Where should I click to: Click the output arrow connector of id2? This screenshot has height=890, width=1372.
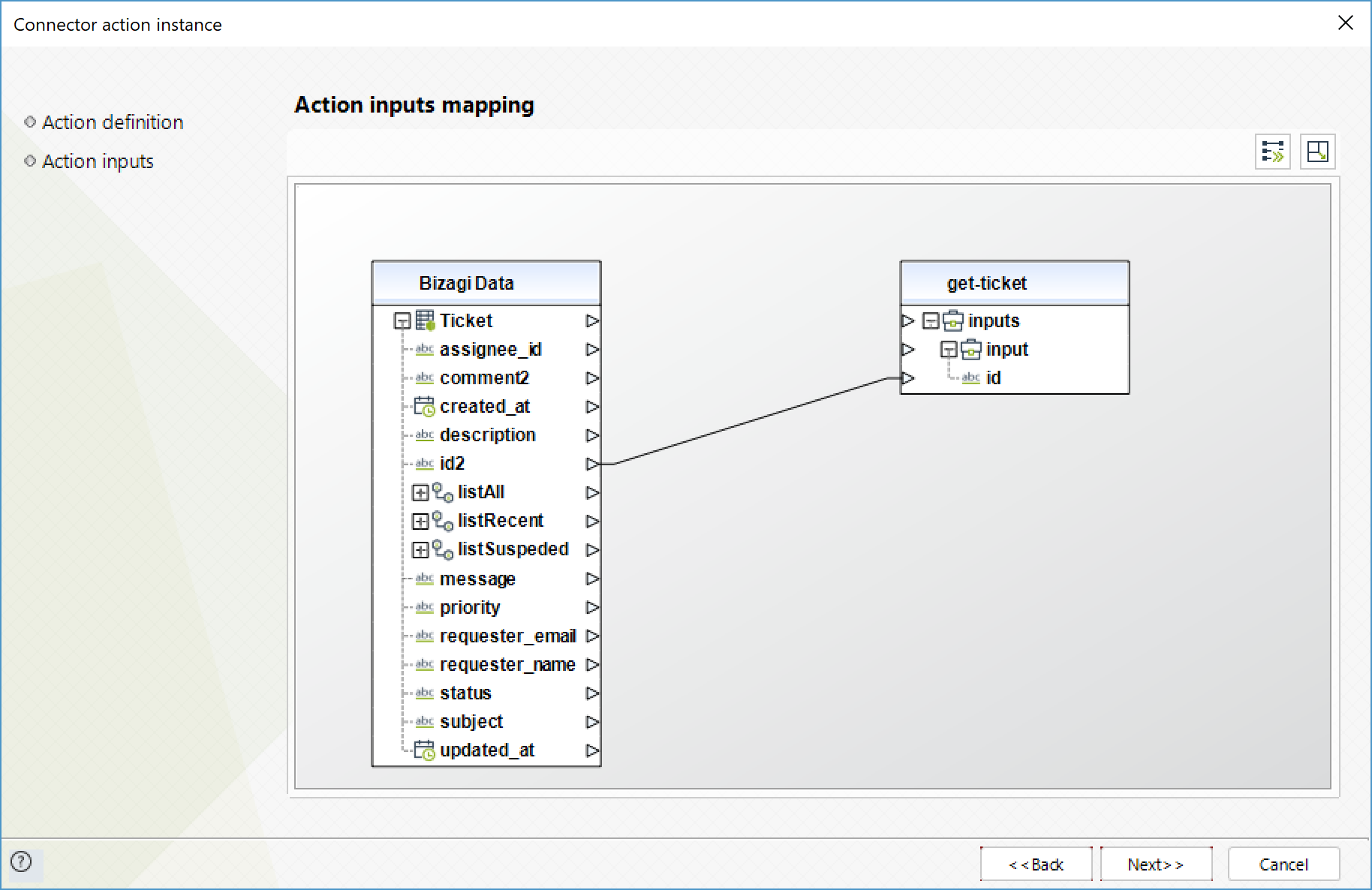tap(593, 464)
